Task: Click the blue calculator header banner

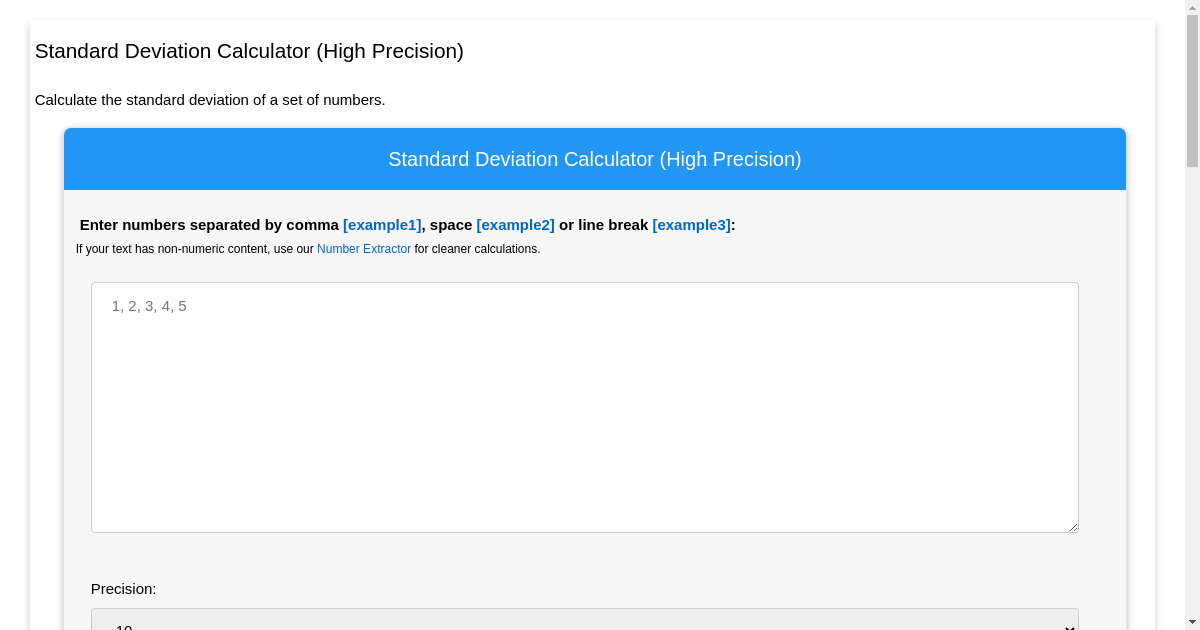Action: 594,159
